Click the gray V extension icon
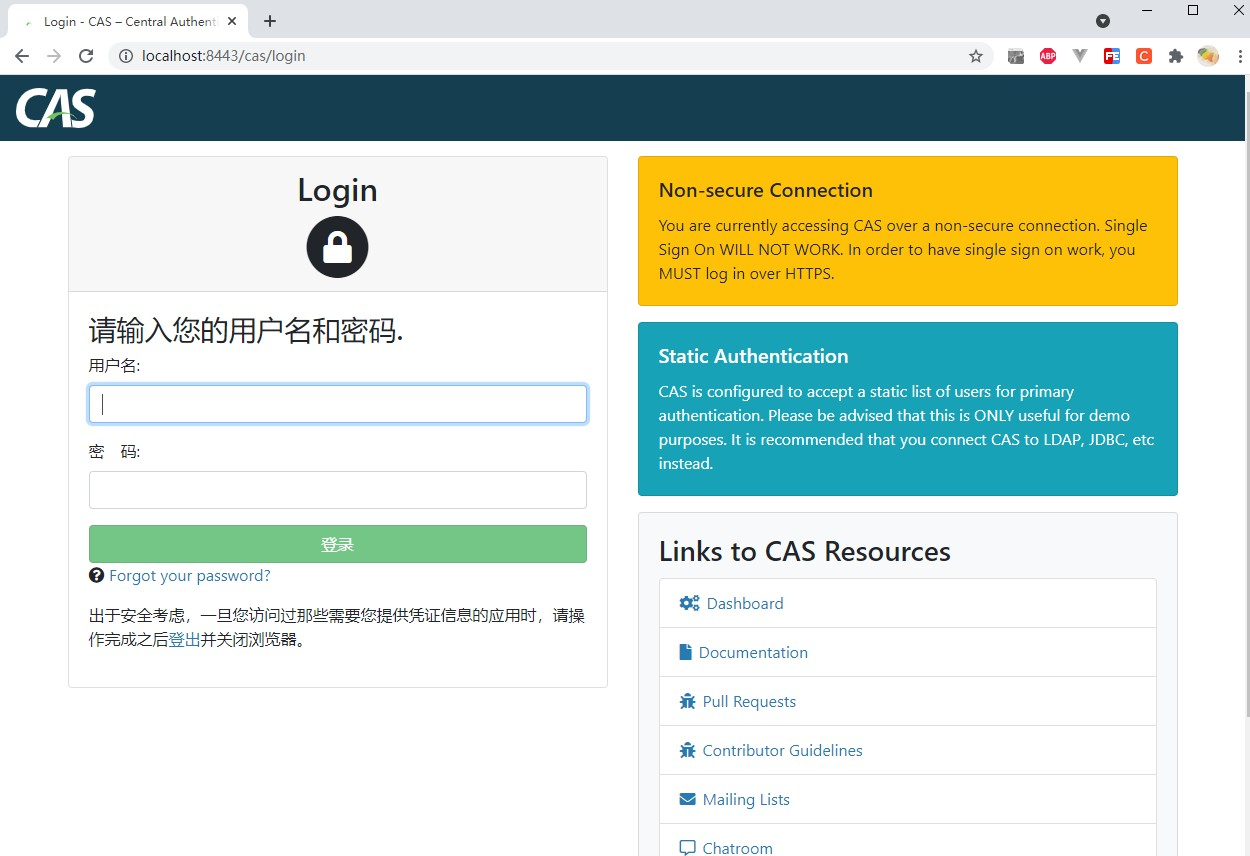The width and height of the screenshot is (1250, 856). pyautogui.click(x=1080, y=56)
